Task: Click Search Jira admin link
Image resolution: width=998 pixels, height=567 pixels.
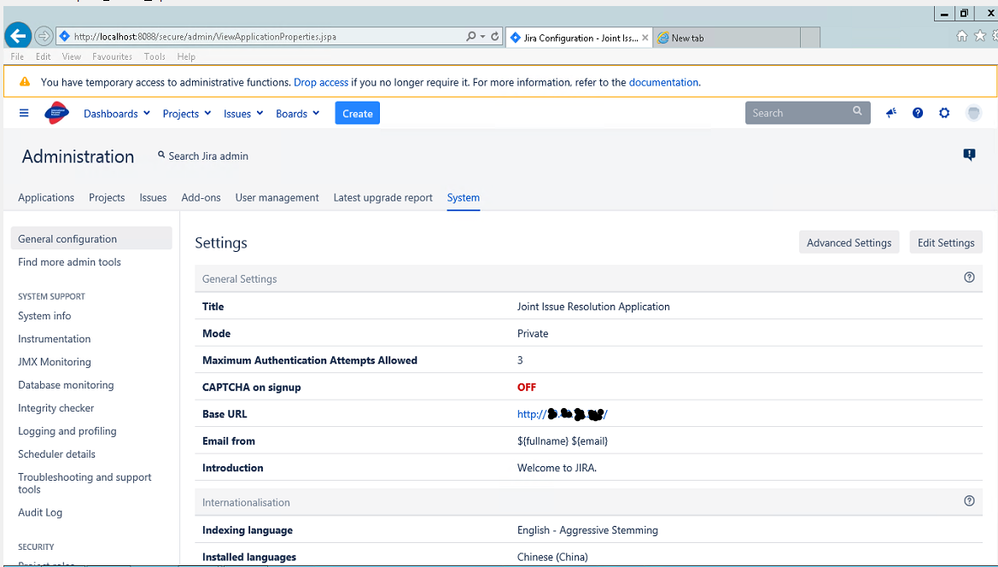Action: 203,156
